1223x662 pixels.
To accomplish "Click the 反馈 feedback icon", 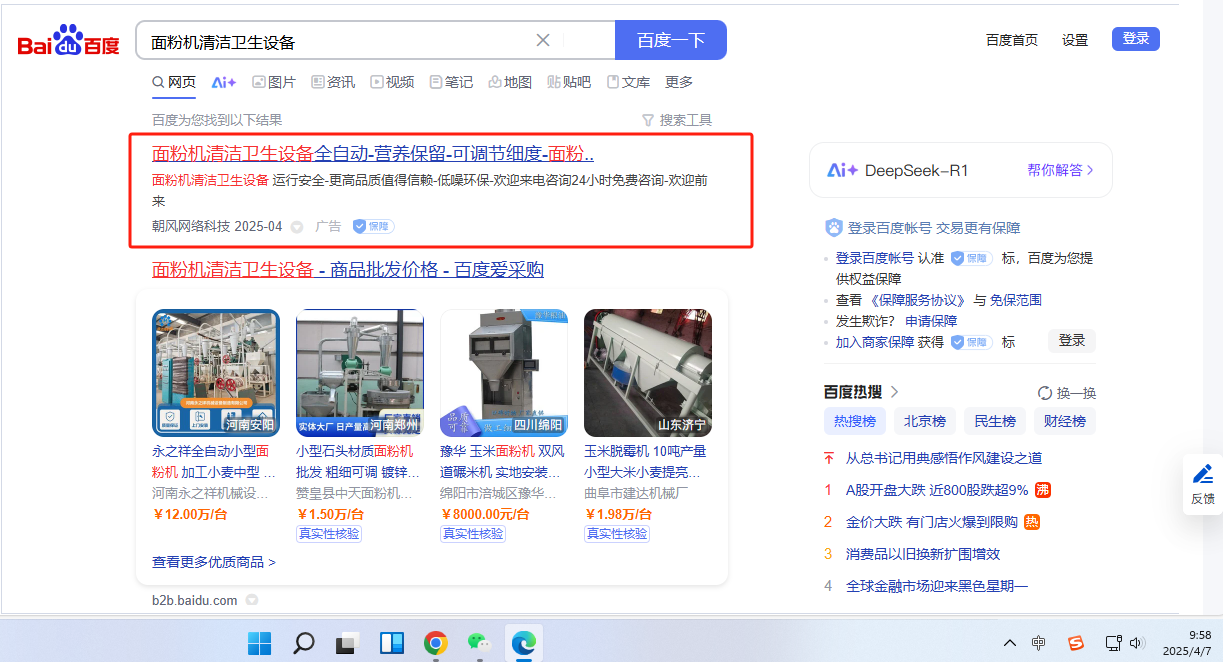I will (1203, 483).
